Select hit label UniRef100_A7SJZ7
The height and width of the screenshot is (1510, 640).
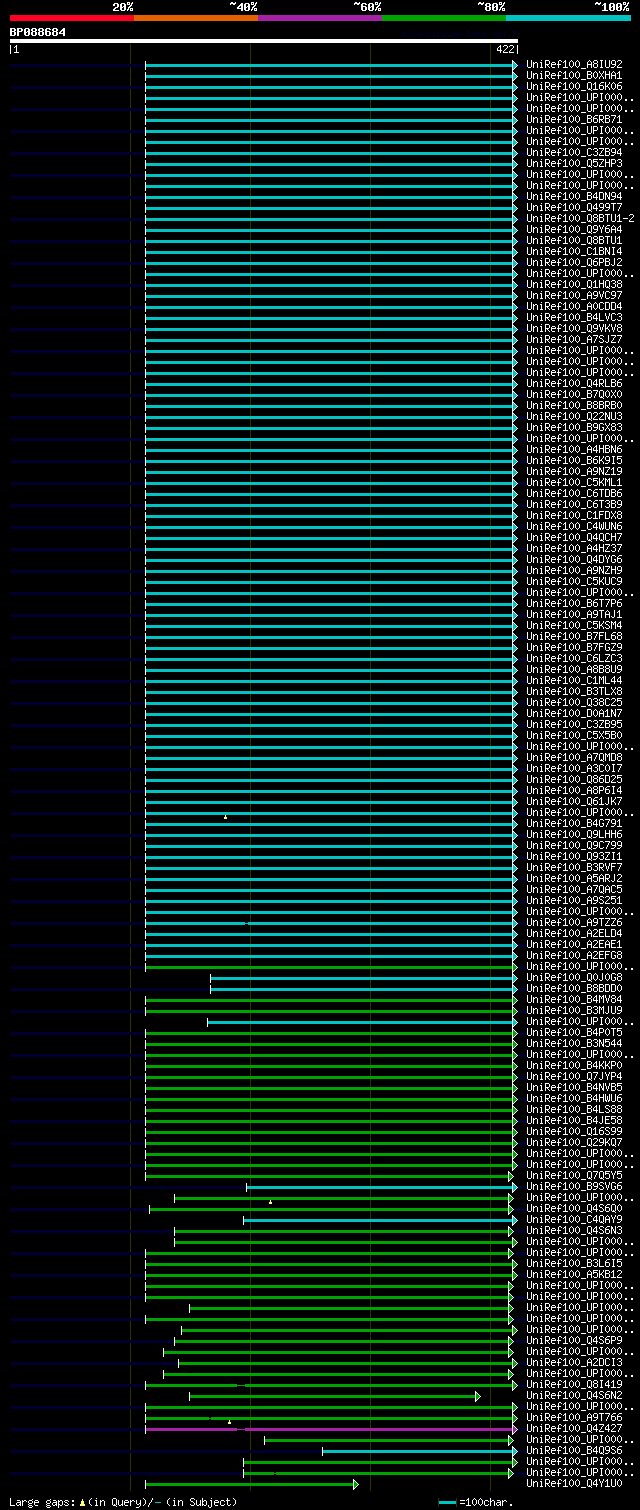(x=574, y=340)
